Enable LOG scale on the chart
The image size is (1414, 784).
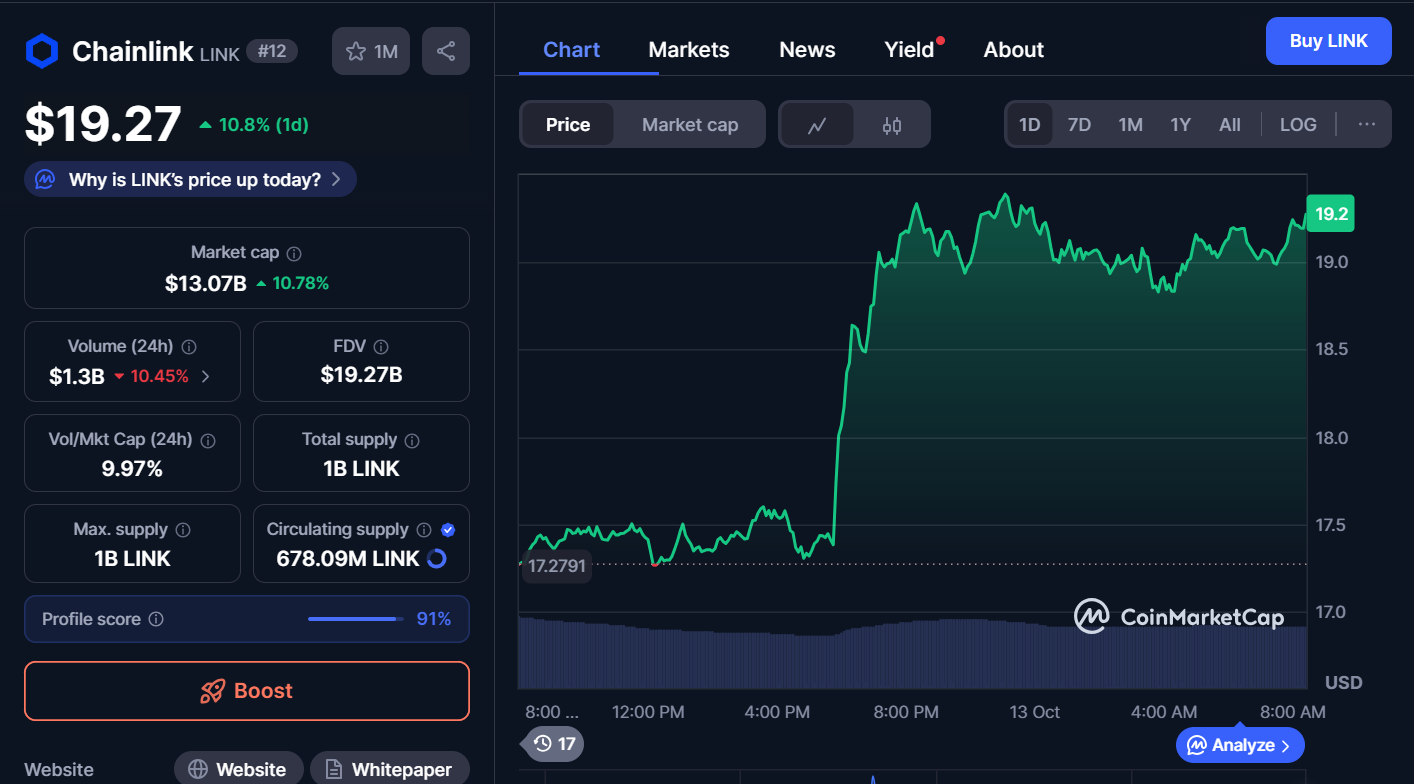(1297, 125)
